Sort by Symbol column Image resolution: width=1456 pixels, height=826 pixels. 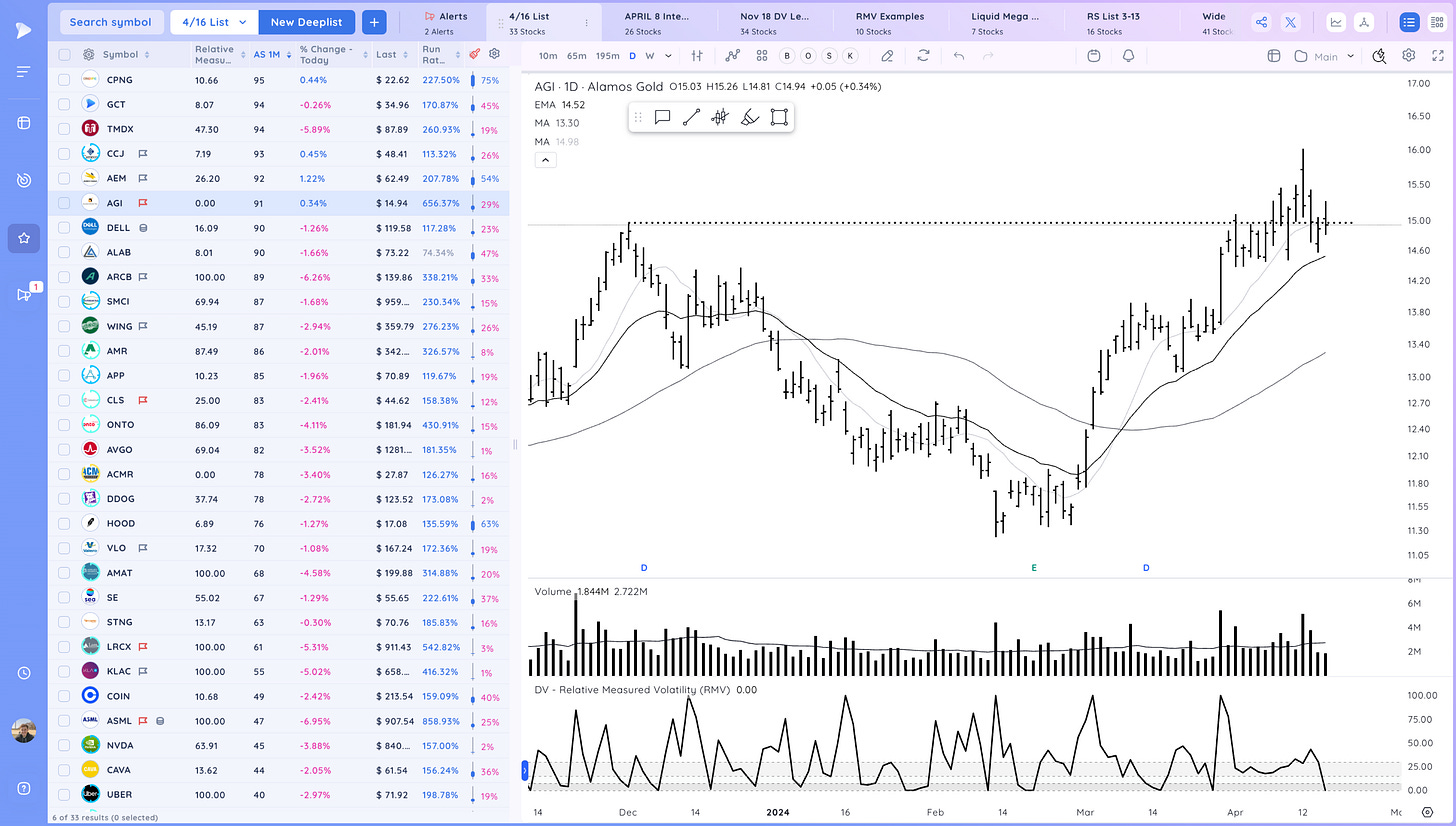[126, 55]
